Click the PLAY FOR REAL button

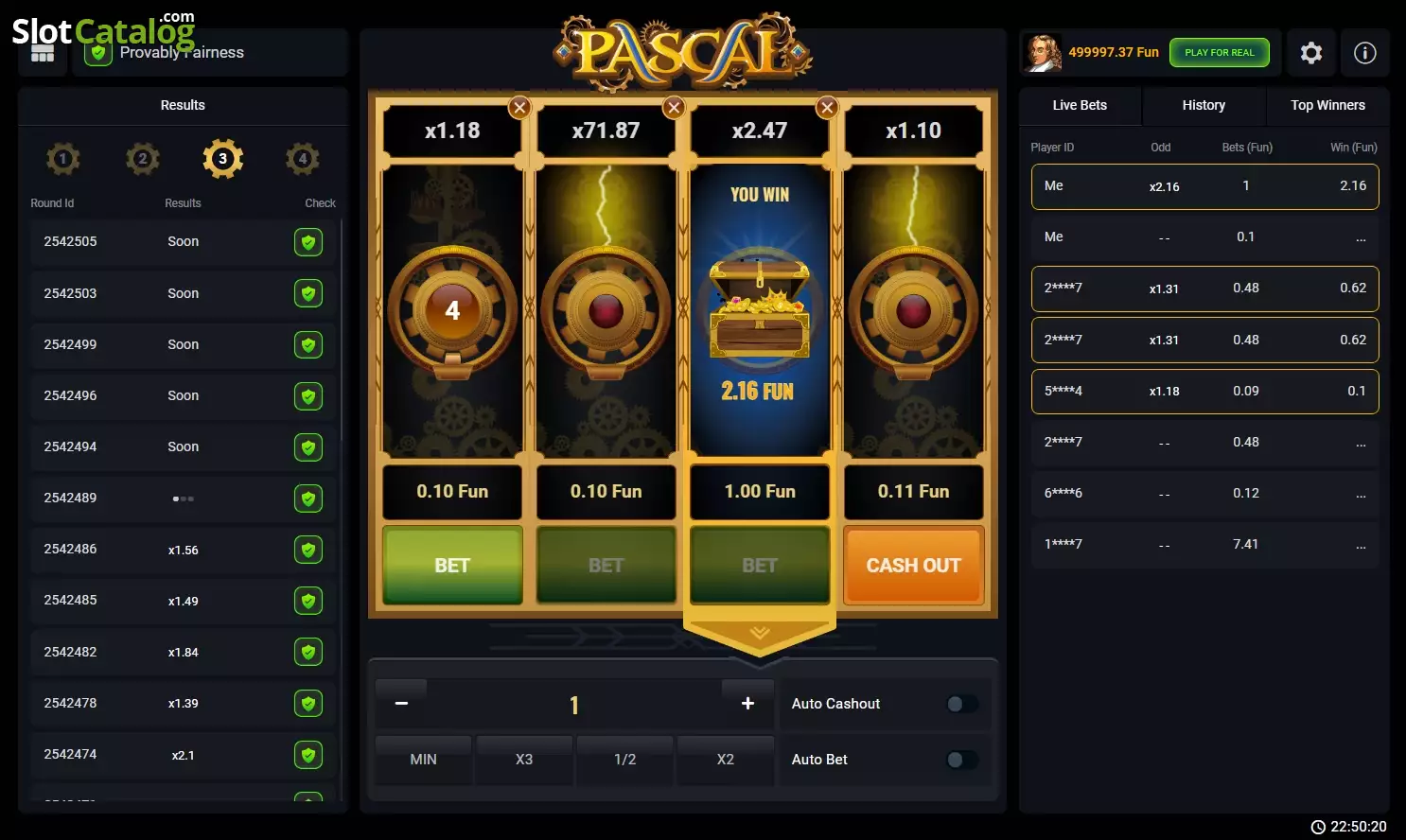1220,53
